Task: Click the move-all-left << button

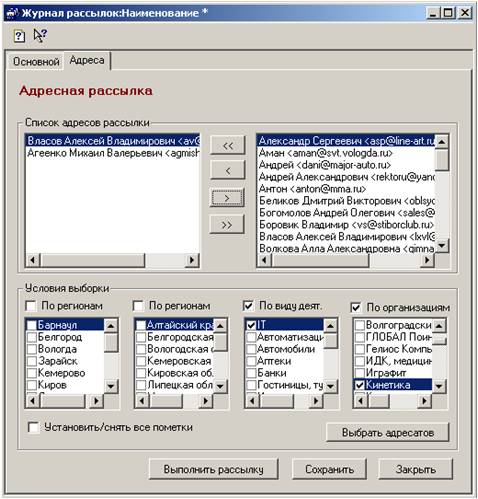Action: tap(228, 145)
